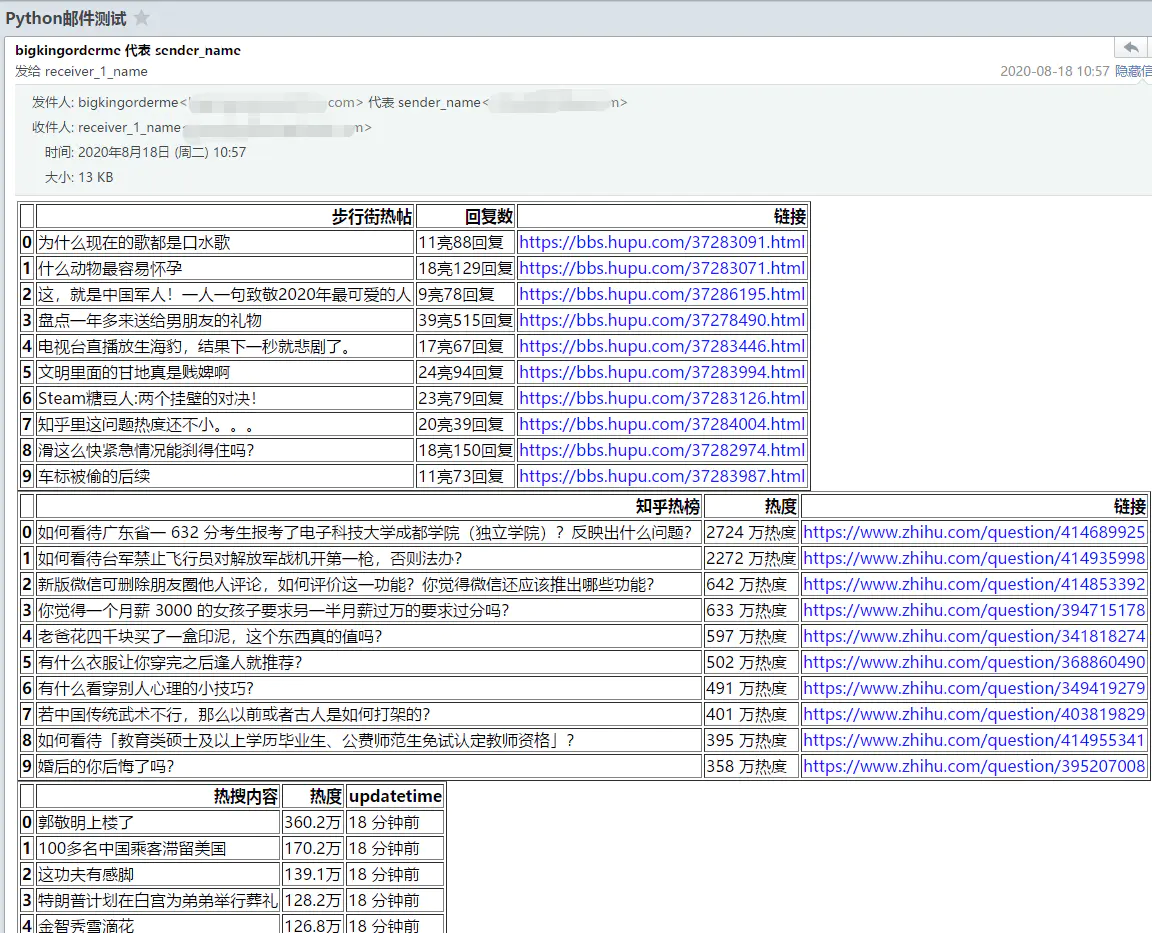The image size is (1152, 933).
Task: Click the 18亮150回复 cell
Action: pyautogui.click(x=465, y=450)
